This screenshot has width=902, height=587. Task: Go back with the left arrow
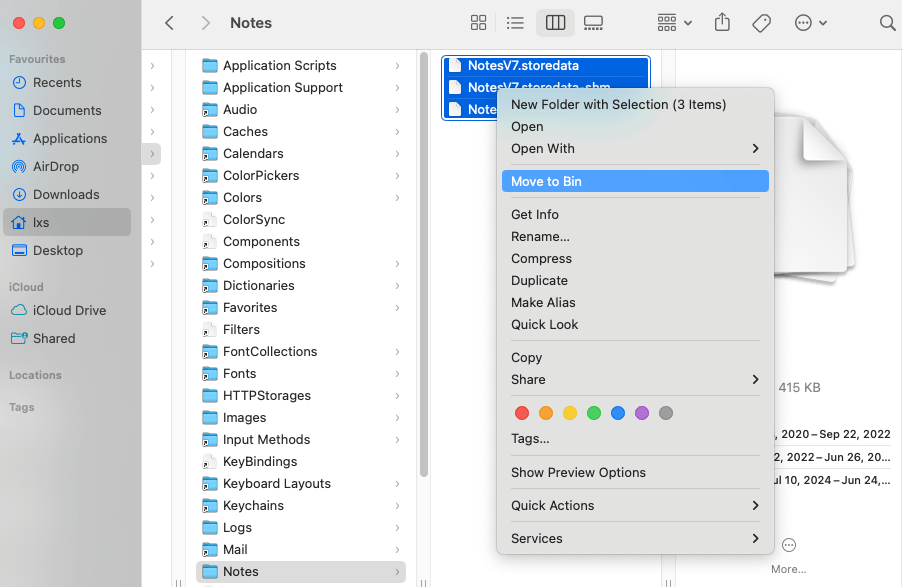coord(170,23)
